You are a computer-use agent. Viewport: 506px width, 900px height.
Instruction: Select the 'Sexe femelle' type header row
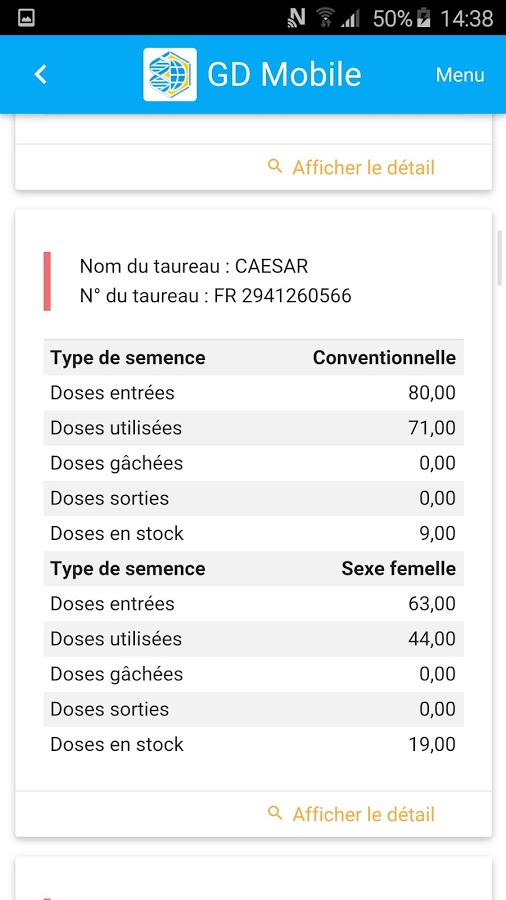pyautogui.click(x=254, y=569)
